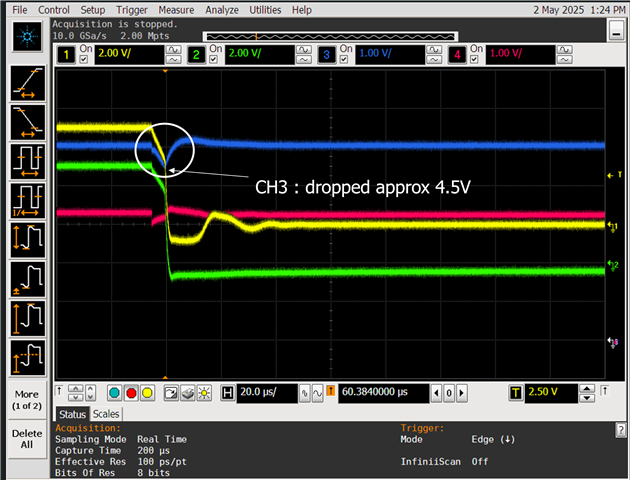Increase channel 4 vertical scale
The width and height of the screenshot is (630, 480).
coord(565,50)
